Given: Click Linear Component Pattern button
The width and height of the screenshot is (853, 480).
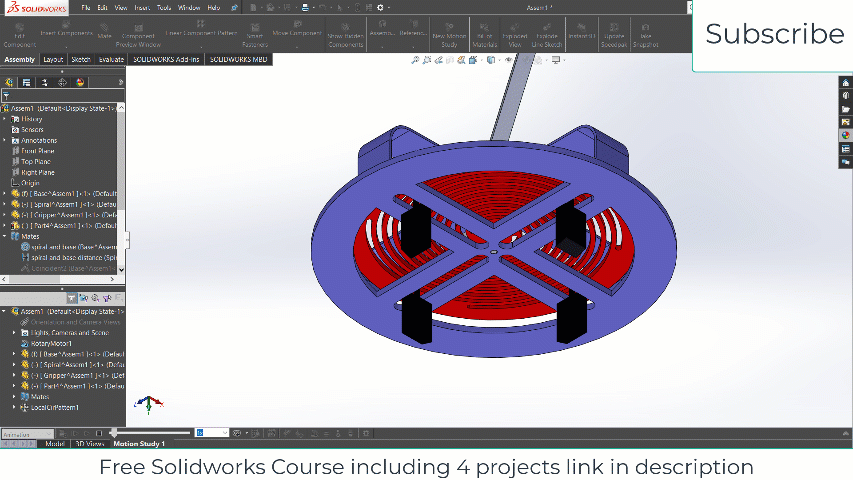Looking at the screenshot, I should tap(201, 29).
